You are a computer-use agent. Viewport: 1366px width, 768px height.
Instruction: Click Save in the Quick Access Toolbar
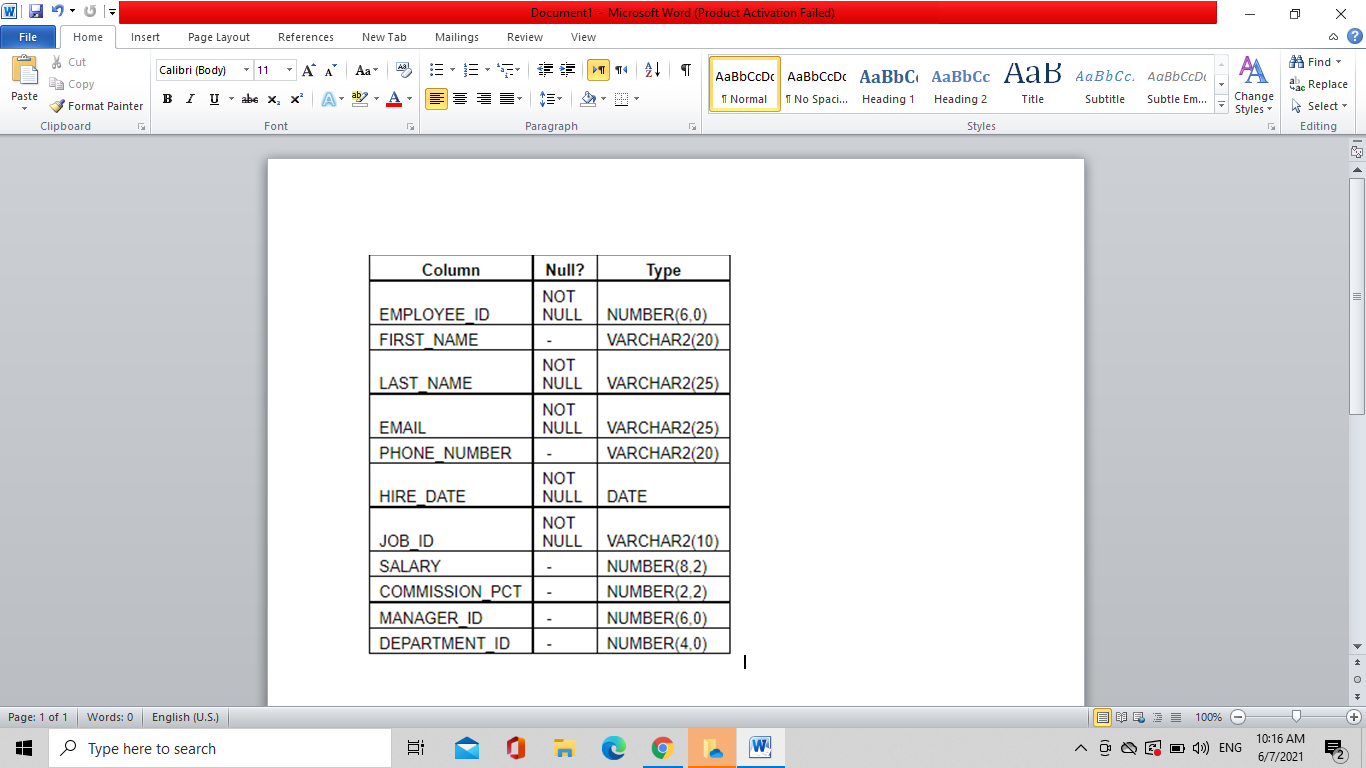coord(34,10)
